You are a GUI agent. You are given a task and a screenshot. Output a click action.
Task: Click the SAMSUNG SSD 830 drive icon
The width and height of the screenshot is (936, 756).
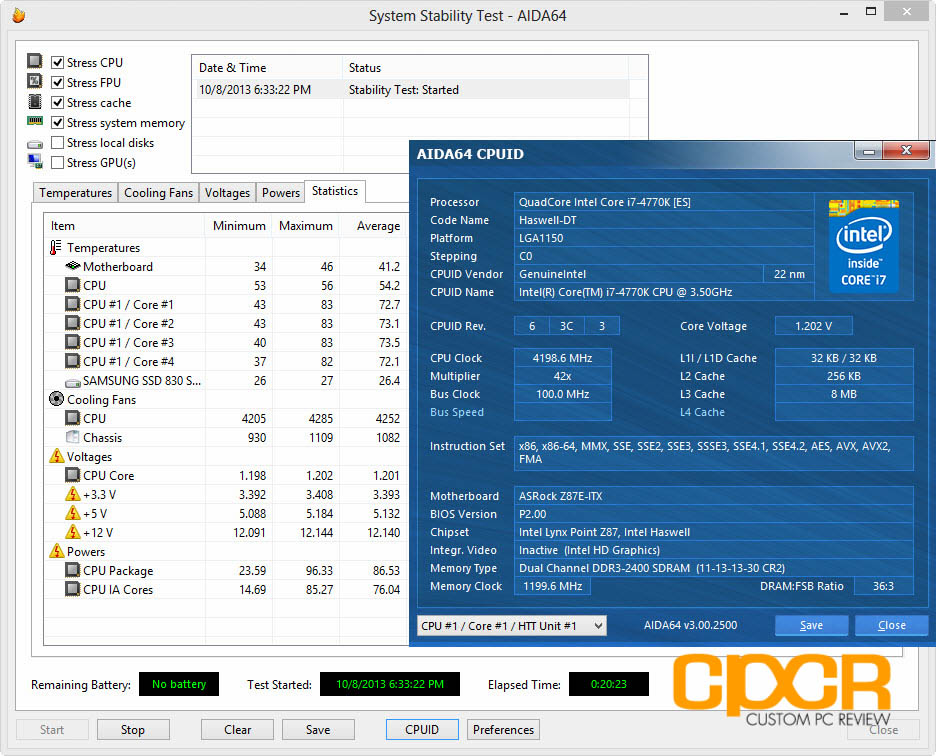[73, 382]
